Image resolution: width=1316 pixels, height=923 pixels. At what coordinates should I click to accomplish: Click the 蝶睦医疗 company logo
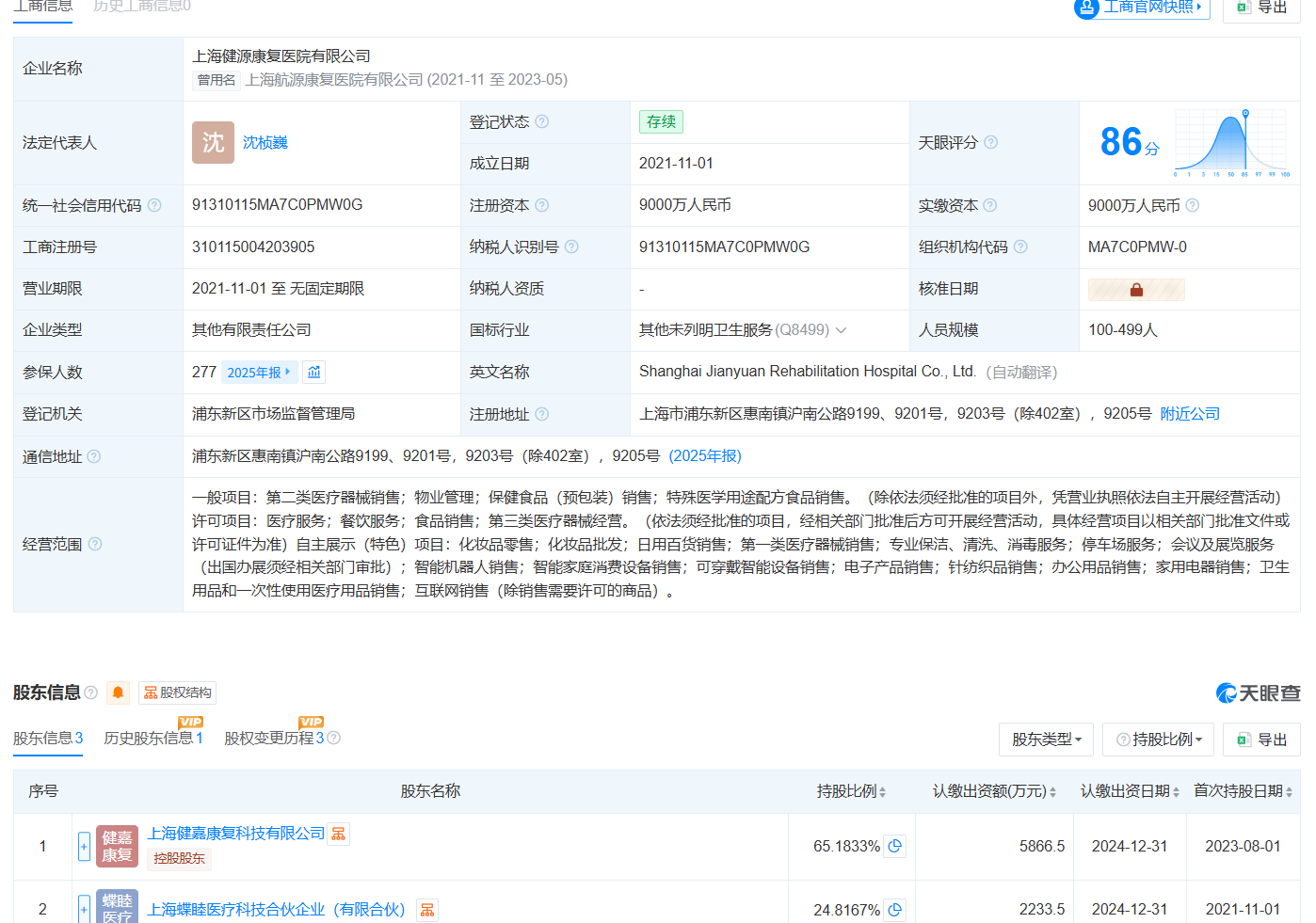pos(117,906)
